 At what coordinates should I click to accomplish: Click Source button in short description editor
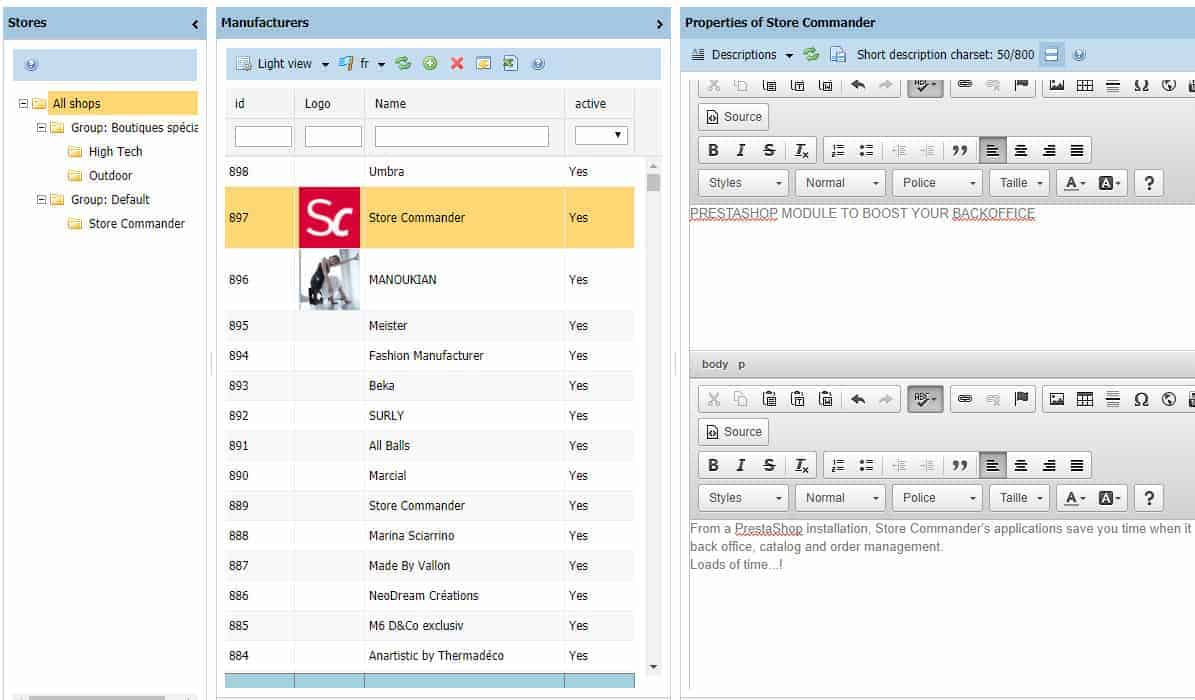733,117
